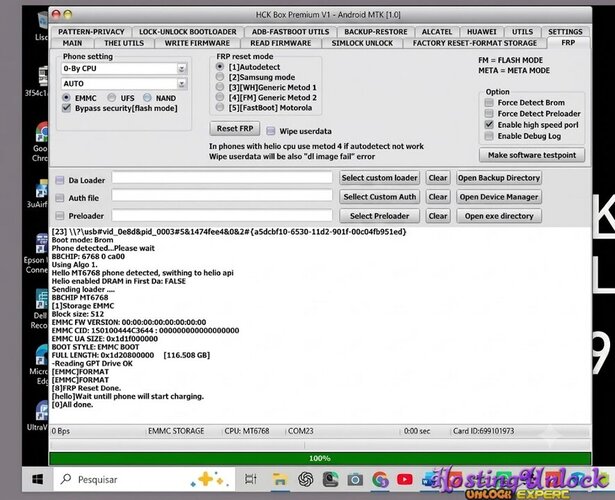The height and width of the screenshot is (500, 615).
Task: Open the HUAWEI tab
Action: [482, 32]
